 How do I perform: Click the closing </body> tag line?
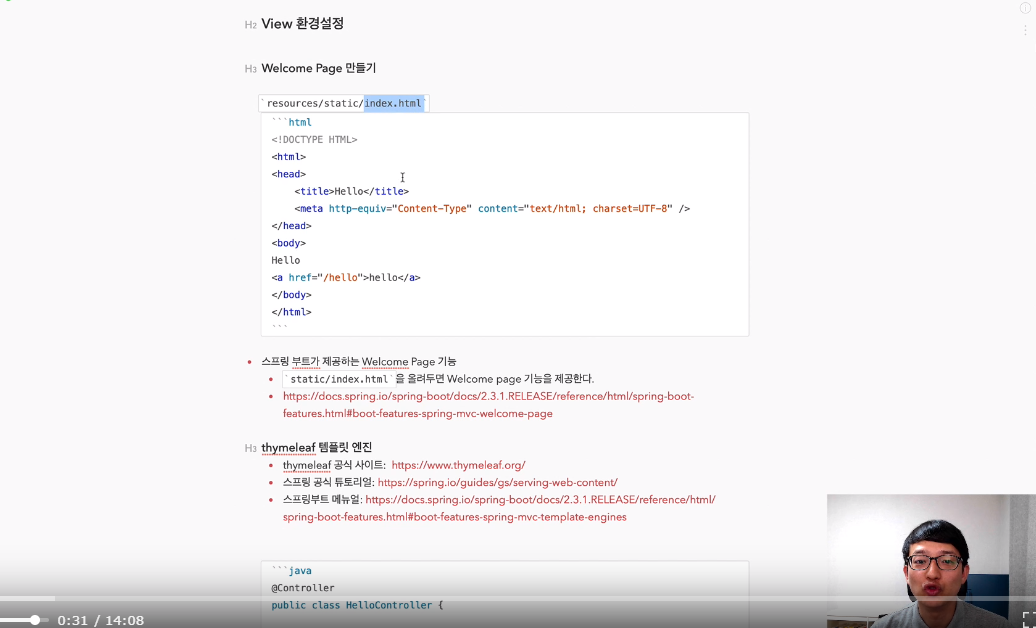pyautogui.click(x=291, y=295)
